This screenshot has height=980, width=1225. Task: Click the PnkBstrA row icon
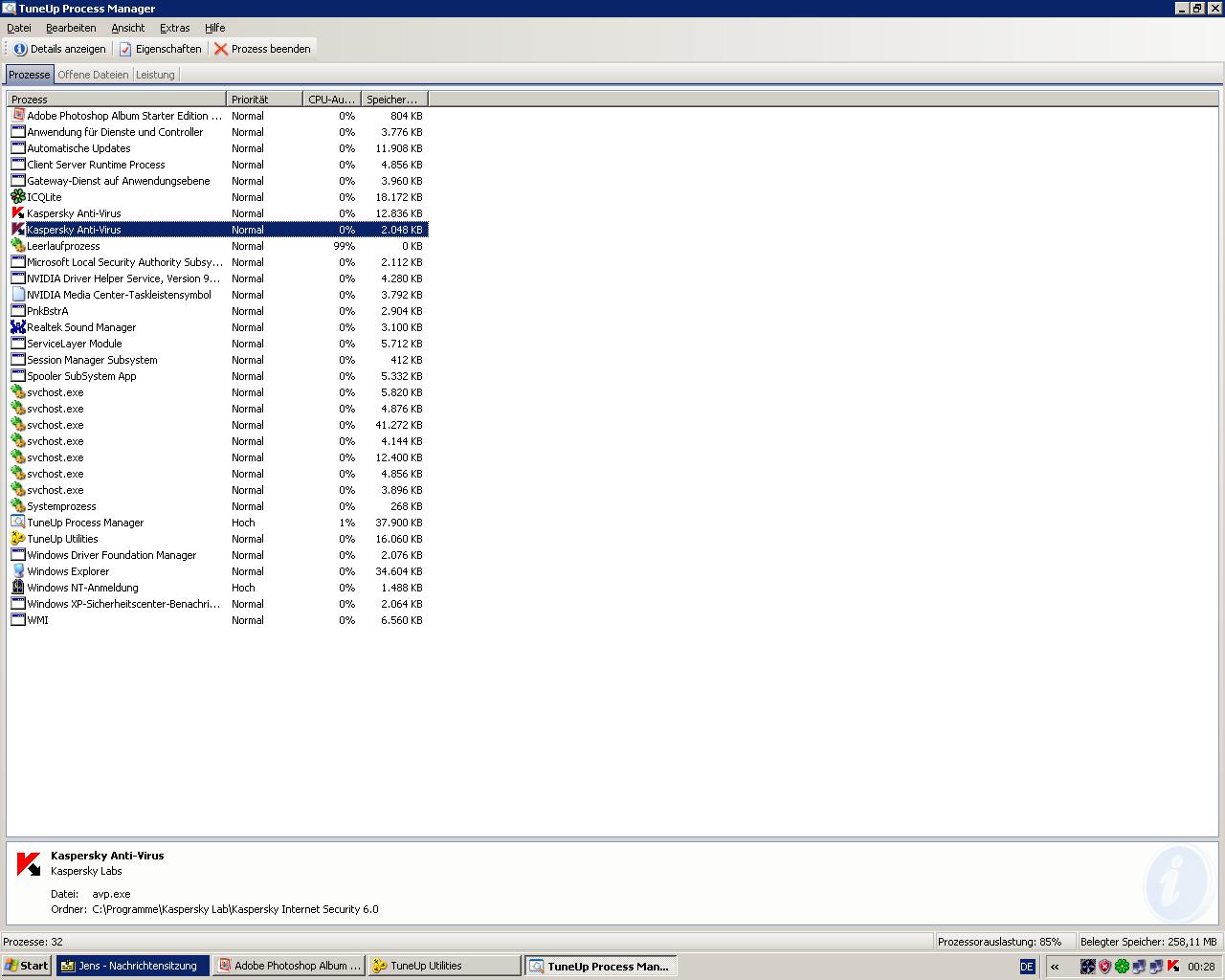[18, 311]
